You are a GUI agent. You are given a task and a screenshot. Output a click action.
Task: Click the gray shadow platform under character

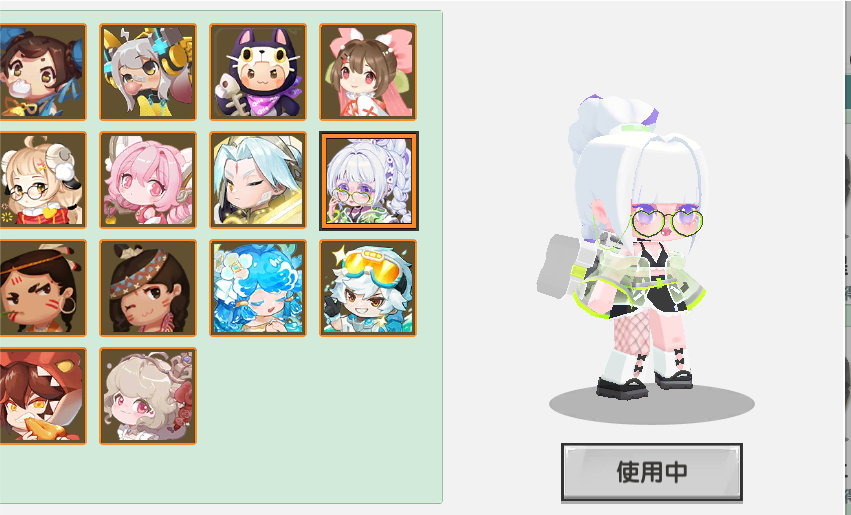click(652, 404)
